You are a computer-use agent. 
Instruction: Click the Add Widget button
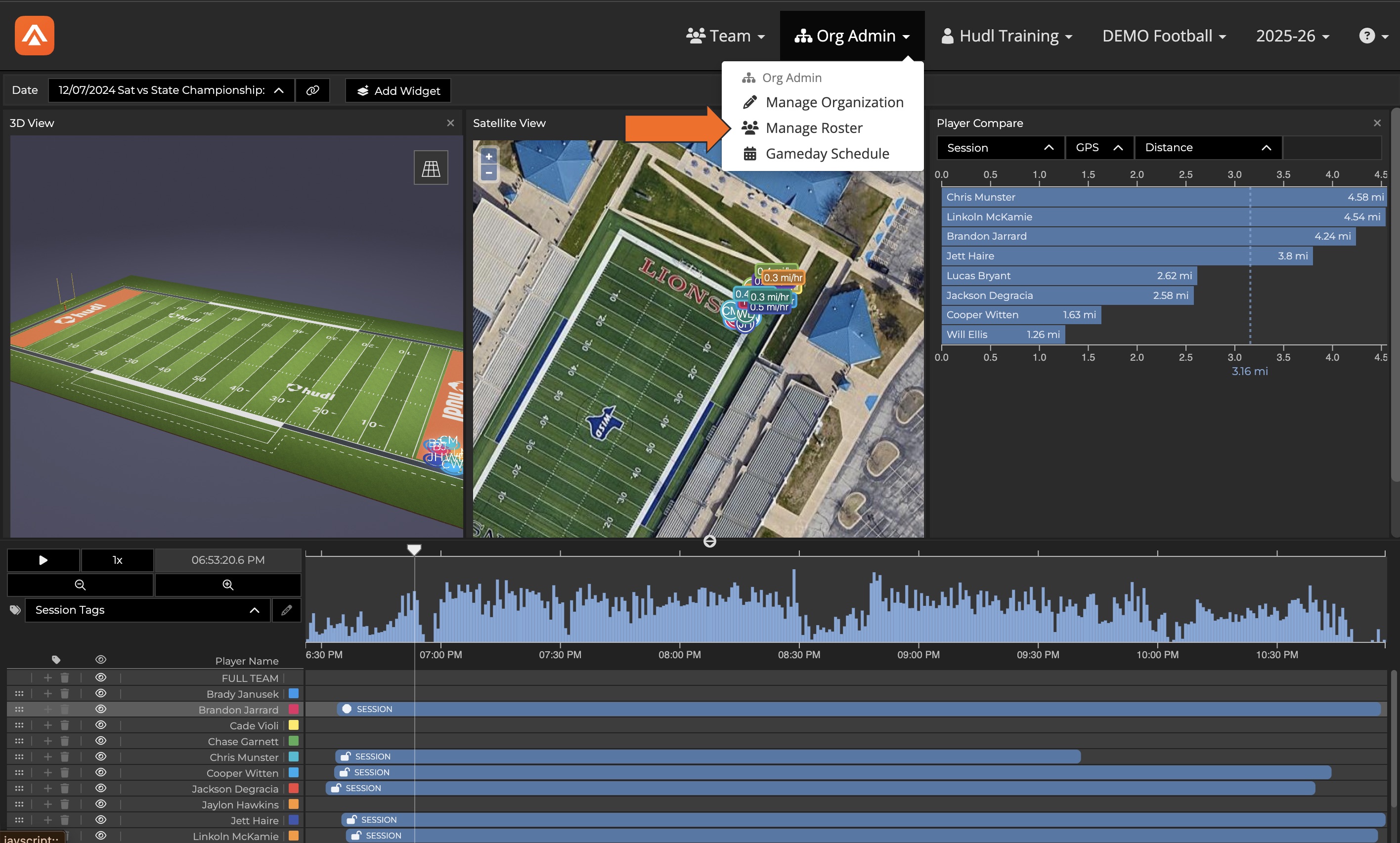[398, 90]
